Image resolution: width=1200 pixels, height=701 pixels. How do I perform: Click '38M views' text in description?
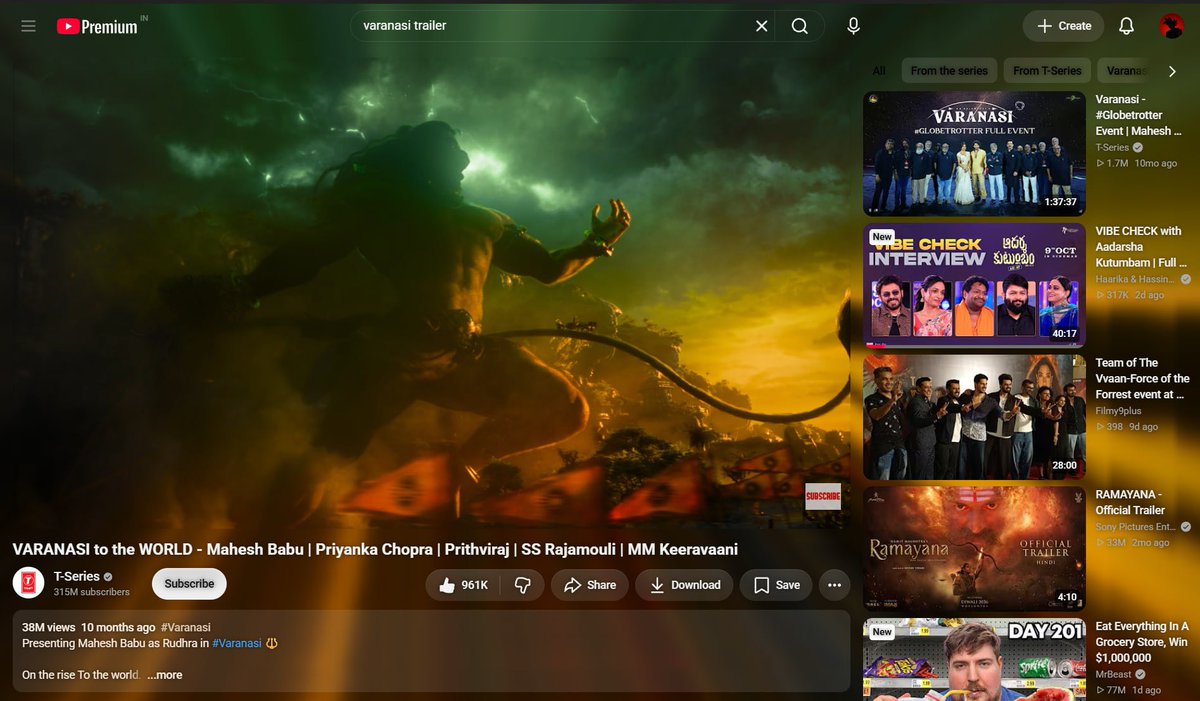point(49,627)
